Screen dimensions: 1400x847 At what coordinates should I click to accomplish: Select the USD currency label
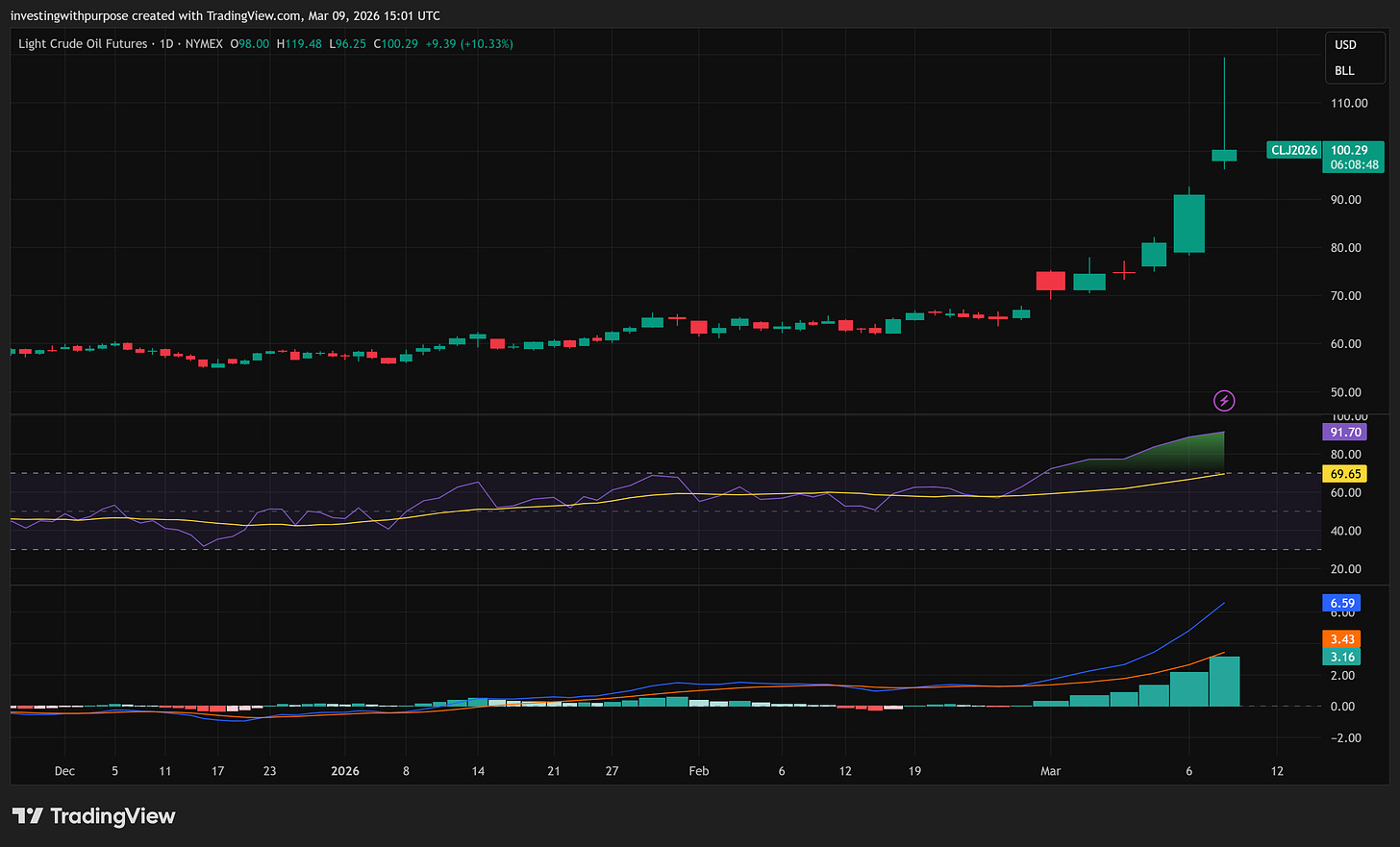click(x=1345, y=45)
